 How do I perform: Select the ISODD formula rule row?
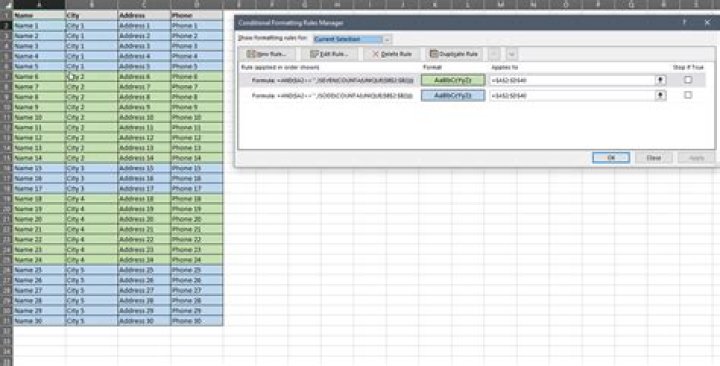(473, 96)
